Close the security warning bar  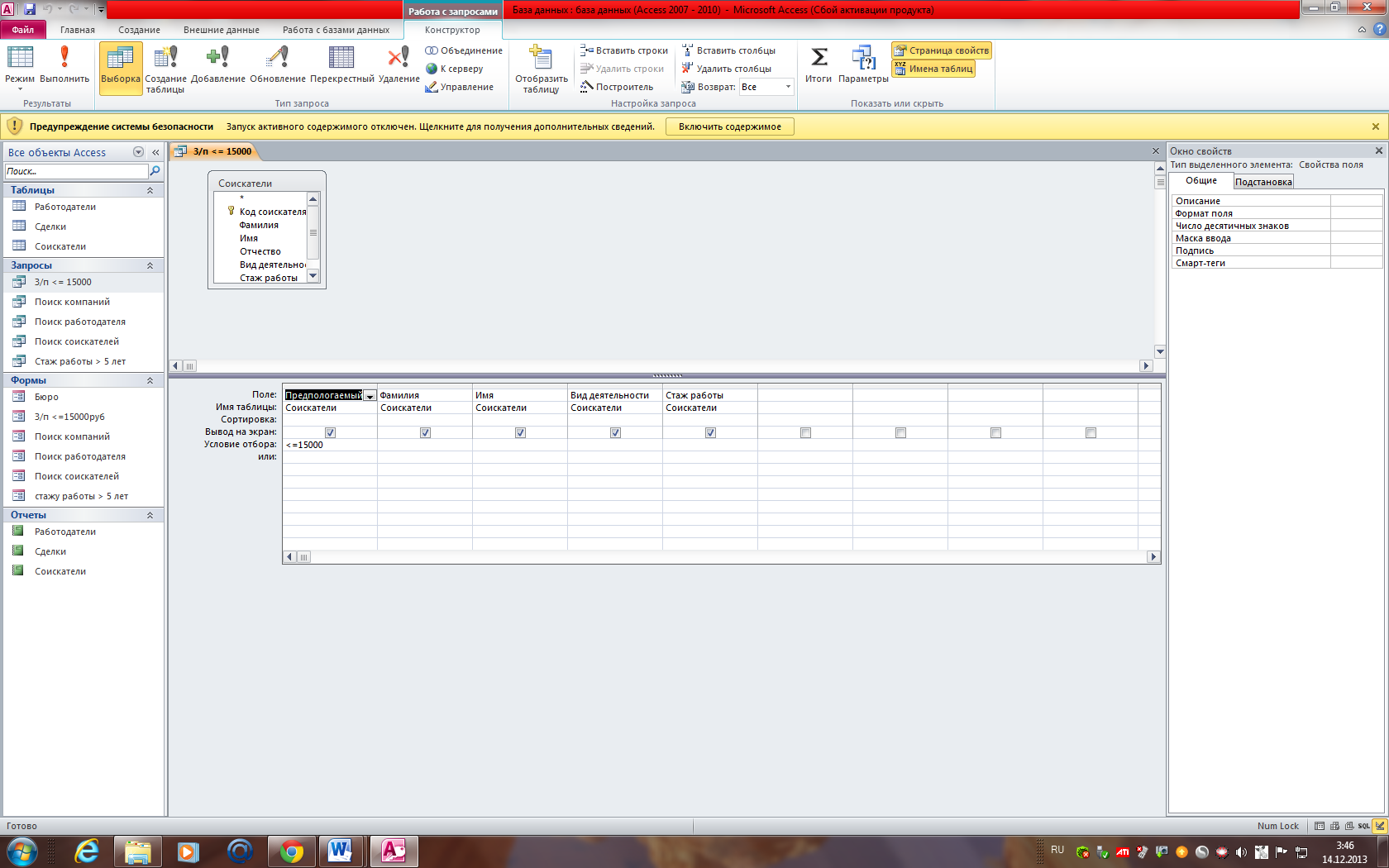[x=1376, y=126]
